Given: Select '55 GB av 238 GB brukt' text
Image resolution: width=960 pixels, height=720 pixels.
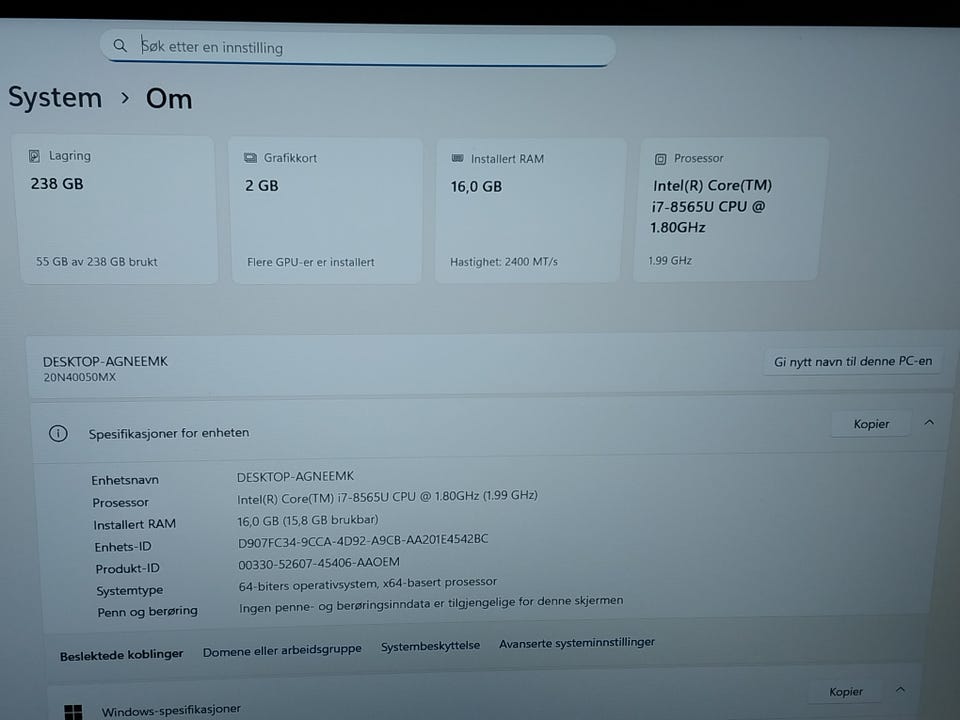Looking at the screenshot, I should tap(97, 261).
